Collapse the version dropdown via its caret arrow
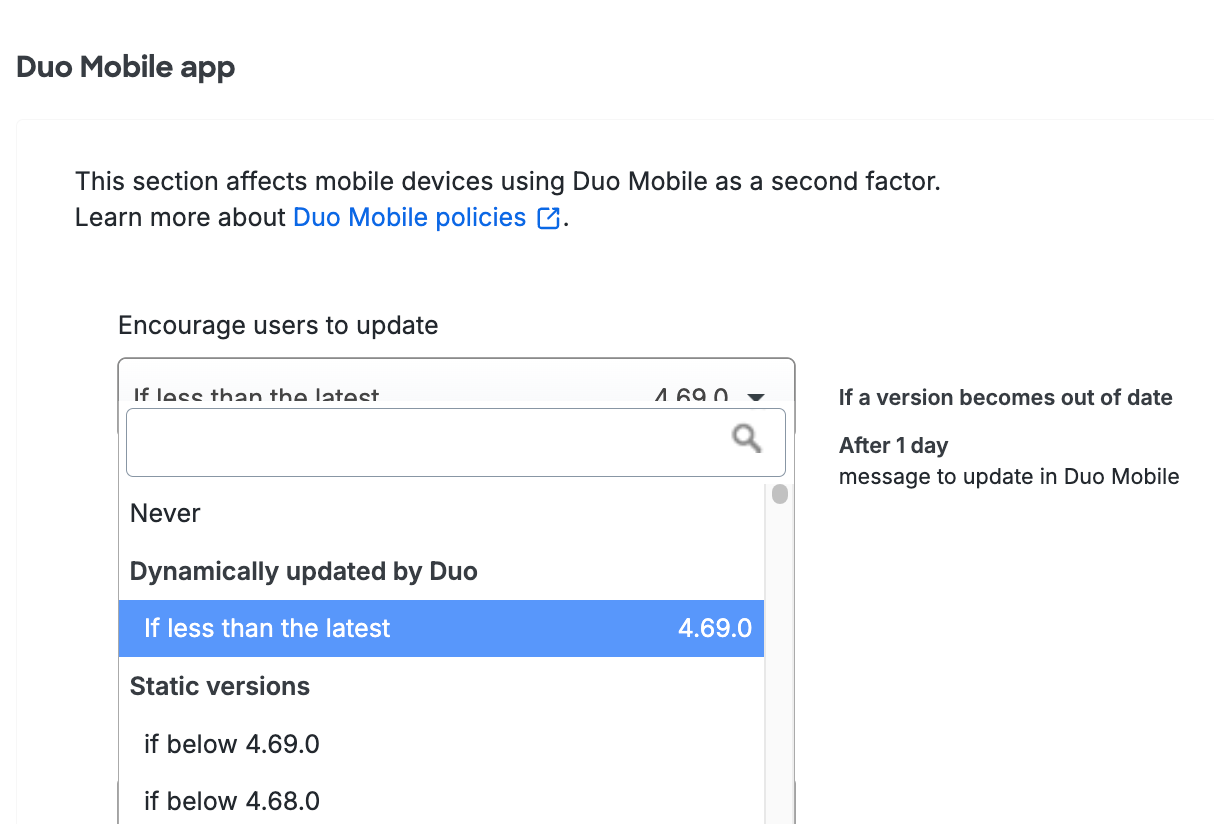The height and width of the screenshot is (824, 1214). [757, 397]
